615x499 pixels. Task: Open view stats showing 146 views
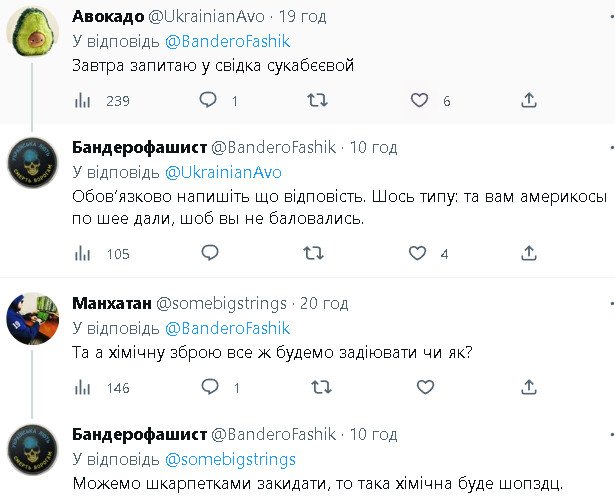[84, 387]
